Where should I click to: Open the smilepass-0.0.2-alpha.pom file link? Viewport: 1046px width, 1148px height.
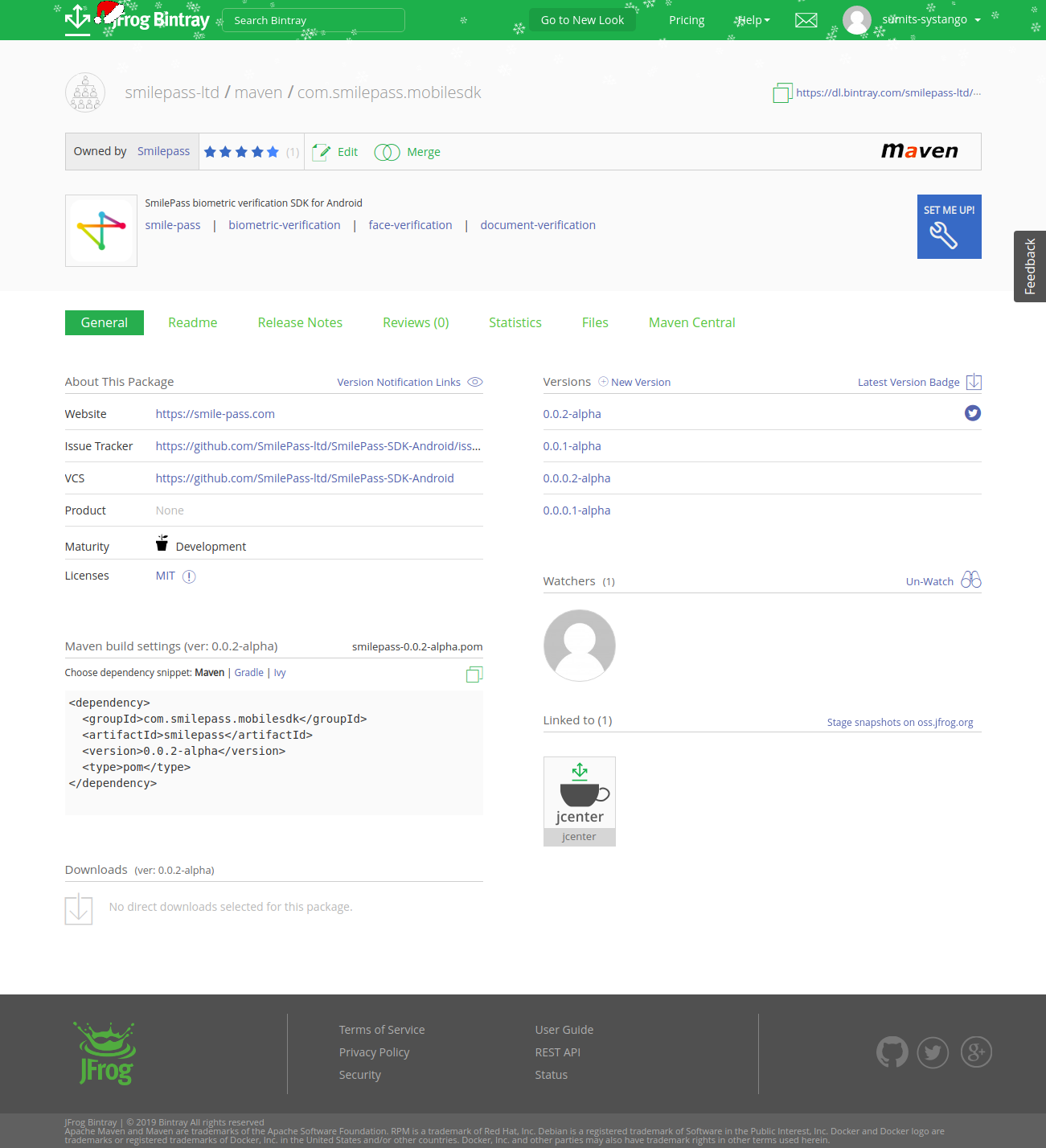pos(417,646)
